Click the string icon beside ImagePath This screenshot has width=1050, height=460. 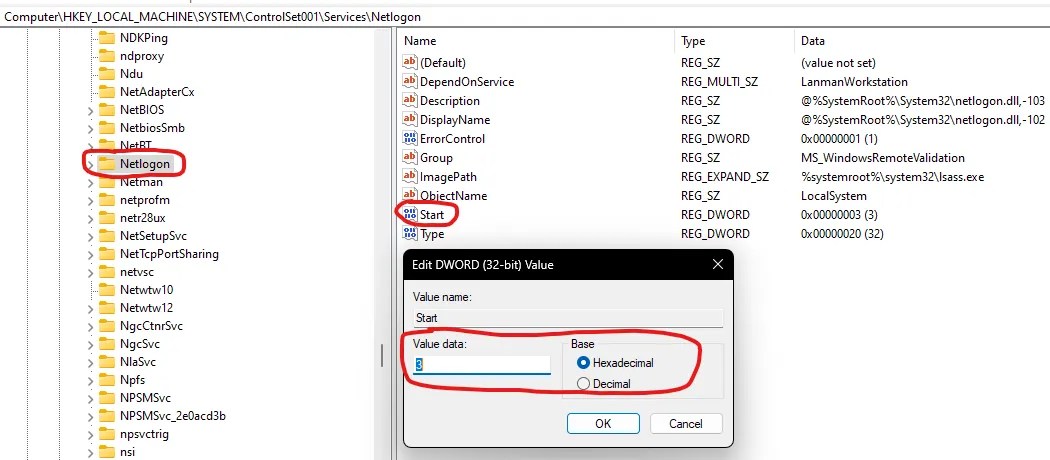point(410,177)
